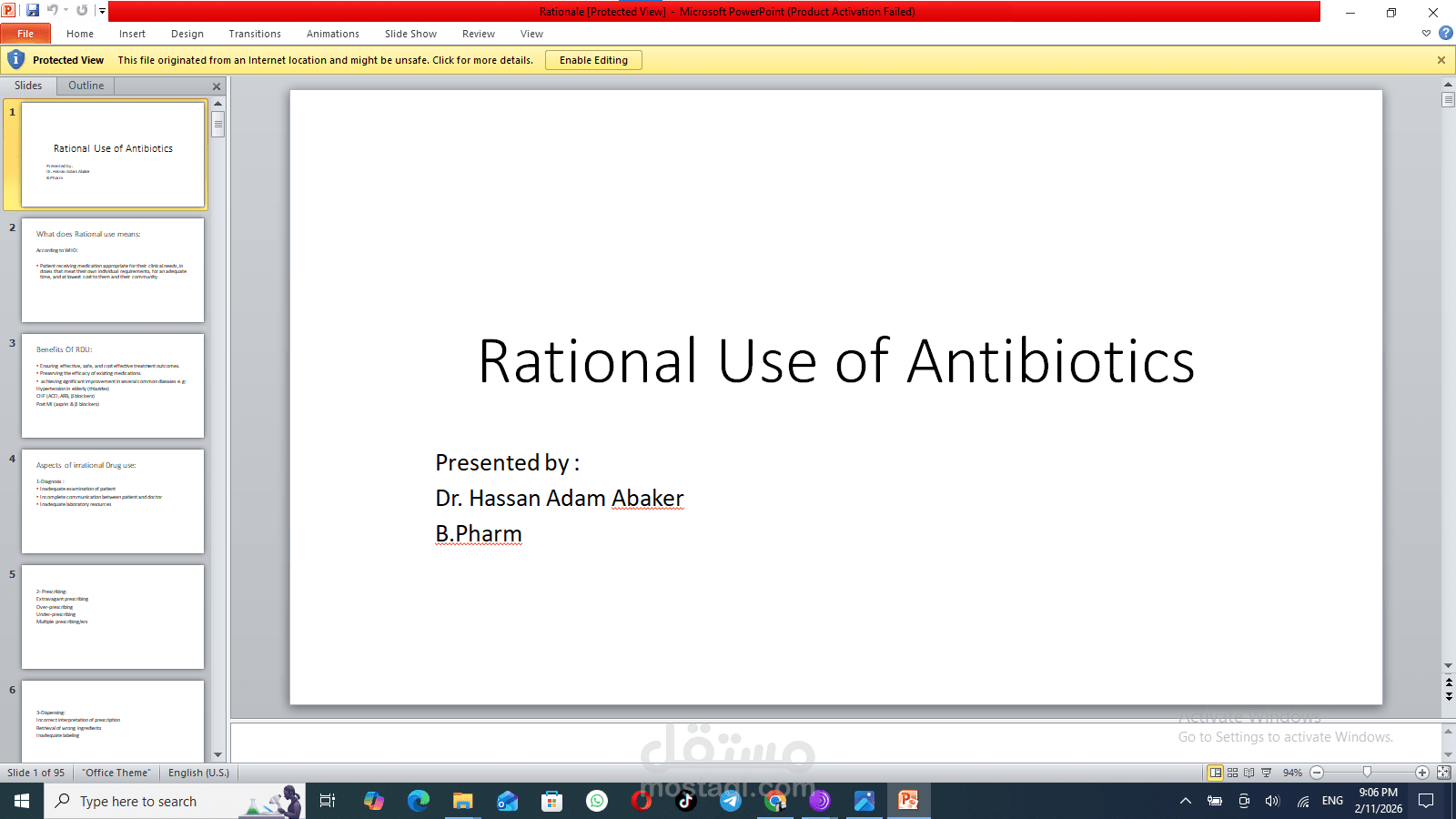Open Task View from the taskbar
Screen dimensions: 1456x819
coord(328,801)
